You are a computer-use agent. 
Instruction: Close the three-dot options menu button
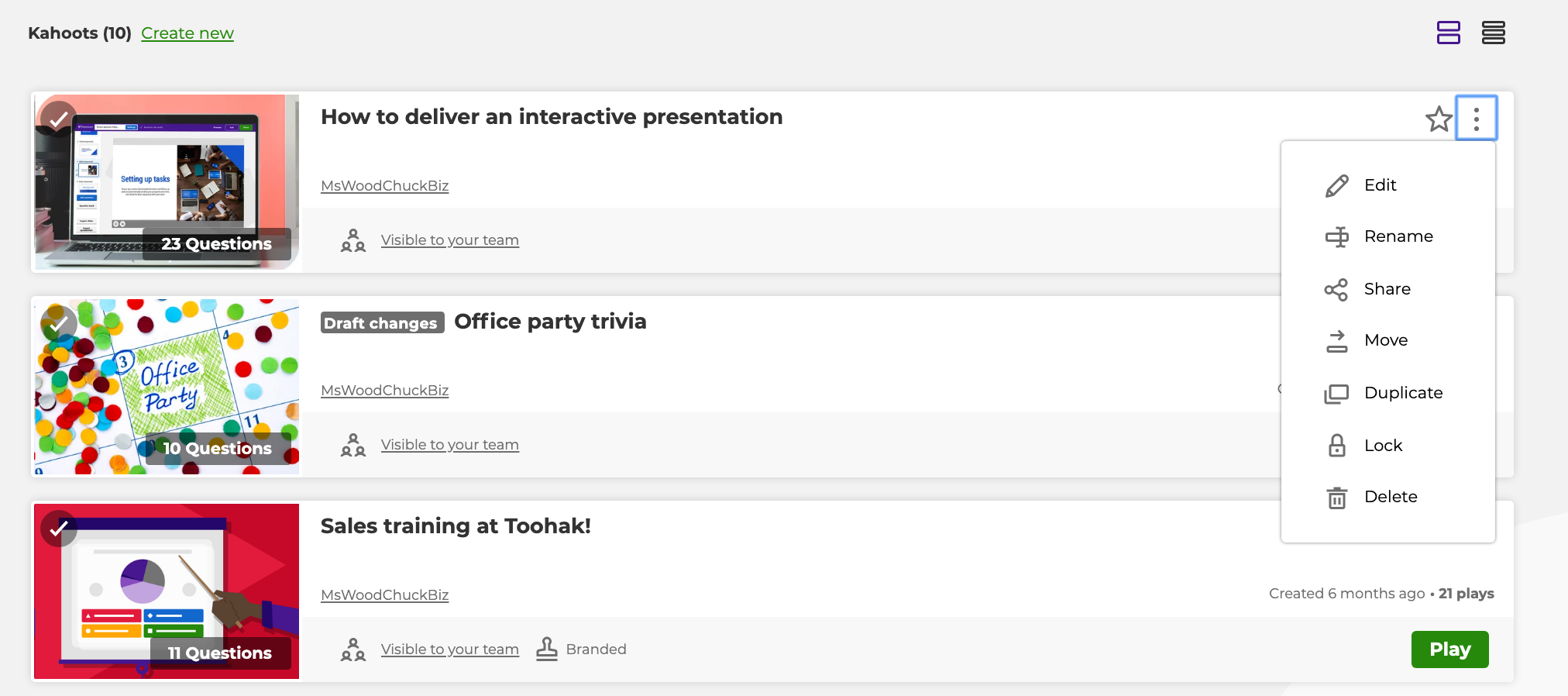click(x=1476, y=119)
